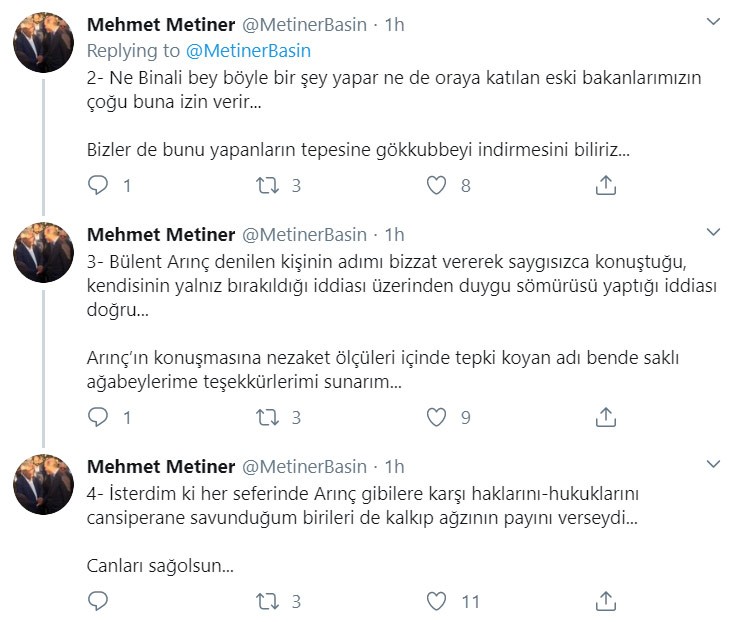Share the tweet ending "Canları sağolsun"
Image resolution: width=741 pixels, height=622 pixels.
(x=605, y=601)
